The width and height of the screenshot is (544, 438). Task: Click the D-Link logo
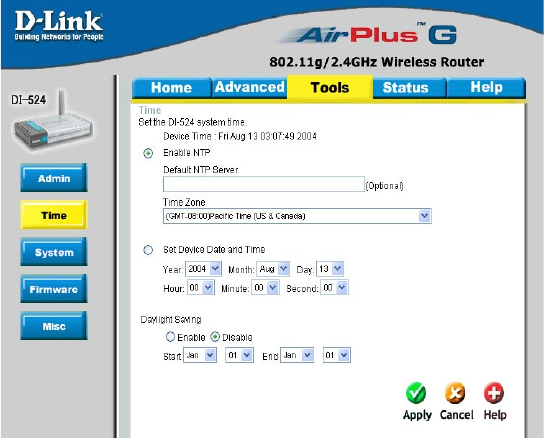tap(59, 25)
